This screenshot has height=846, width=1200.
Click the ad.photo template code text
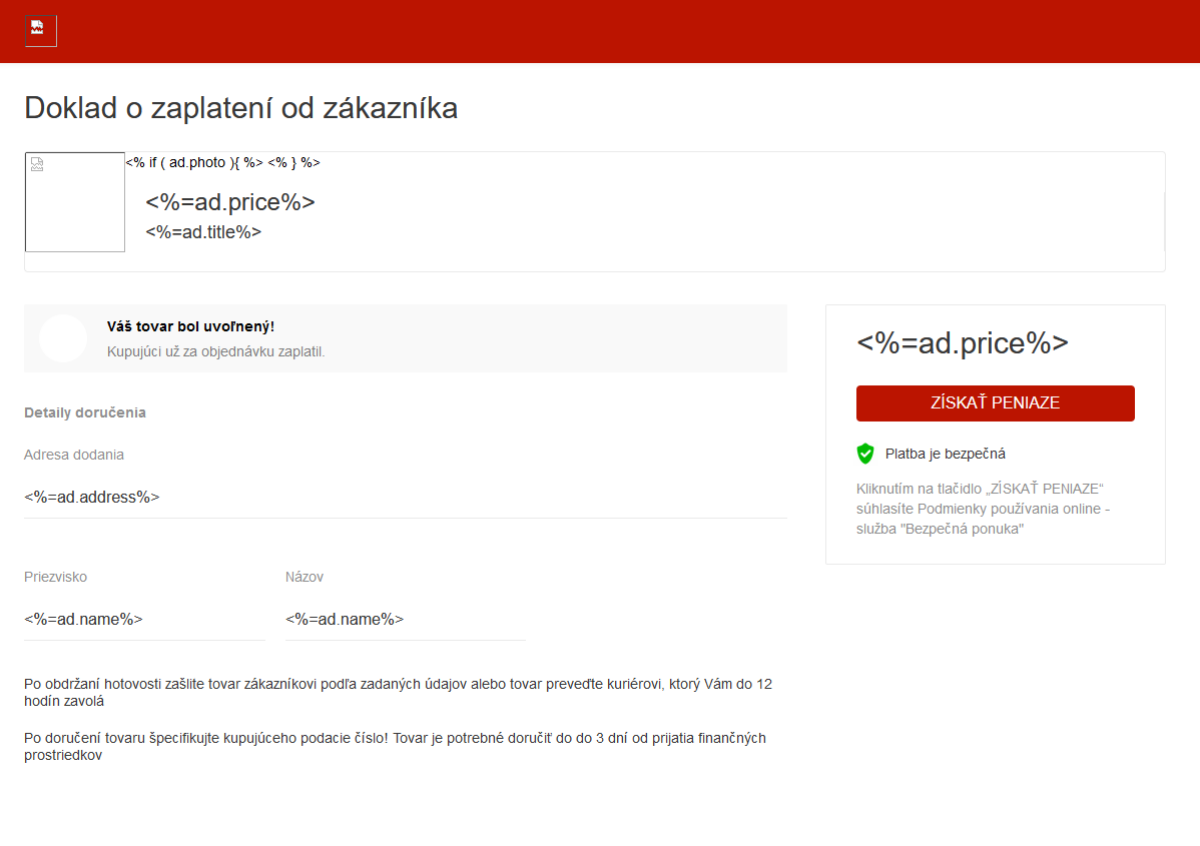tap(222, 162)
